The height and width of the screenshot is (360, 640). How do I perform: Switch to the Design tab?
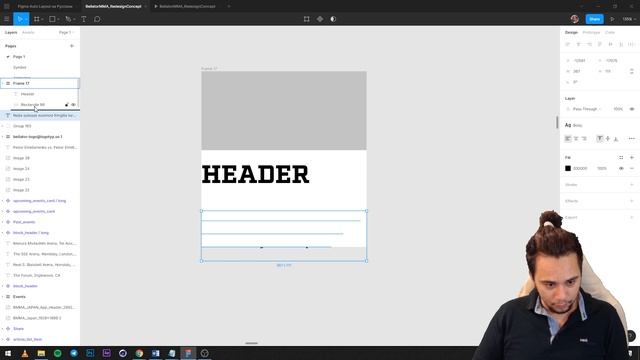click(x=571, y=32)
